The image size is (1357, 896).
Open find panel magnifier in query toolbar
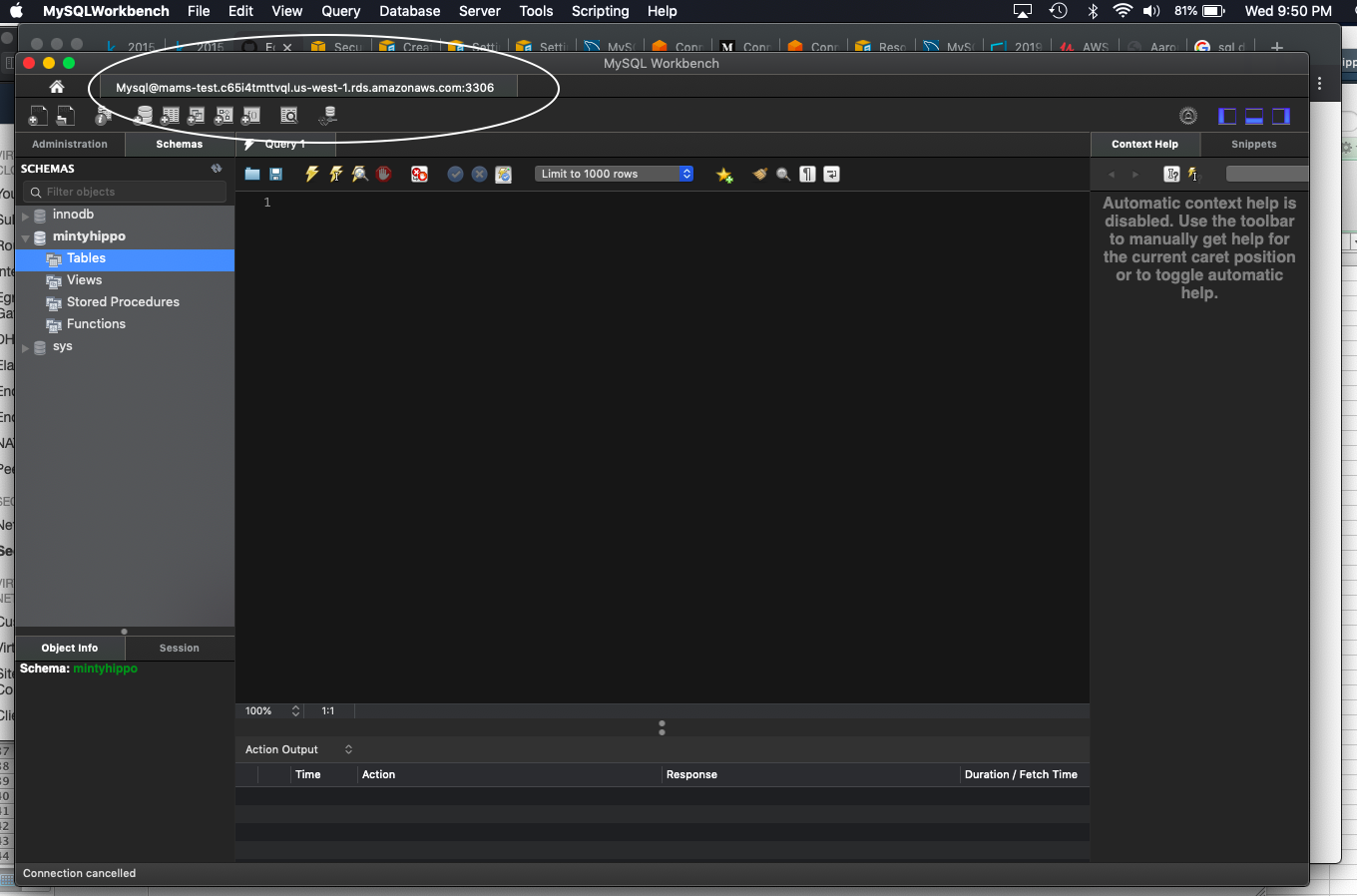[x=783, y=174]
